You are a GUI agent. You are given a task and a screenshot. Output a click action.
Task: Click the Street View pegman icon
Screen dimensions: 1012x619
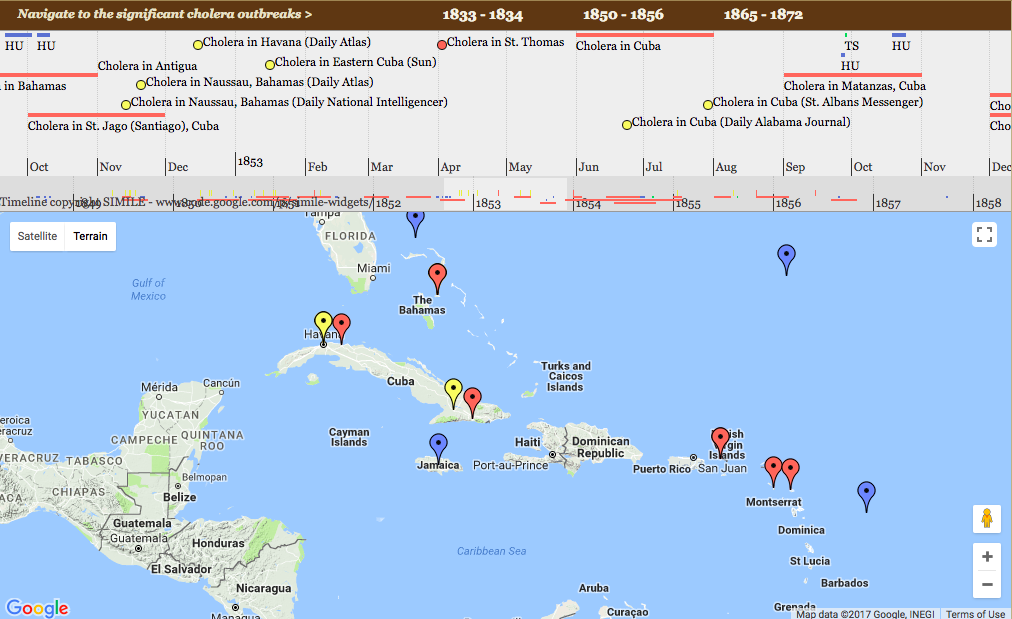(986, 519)
